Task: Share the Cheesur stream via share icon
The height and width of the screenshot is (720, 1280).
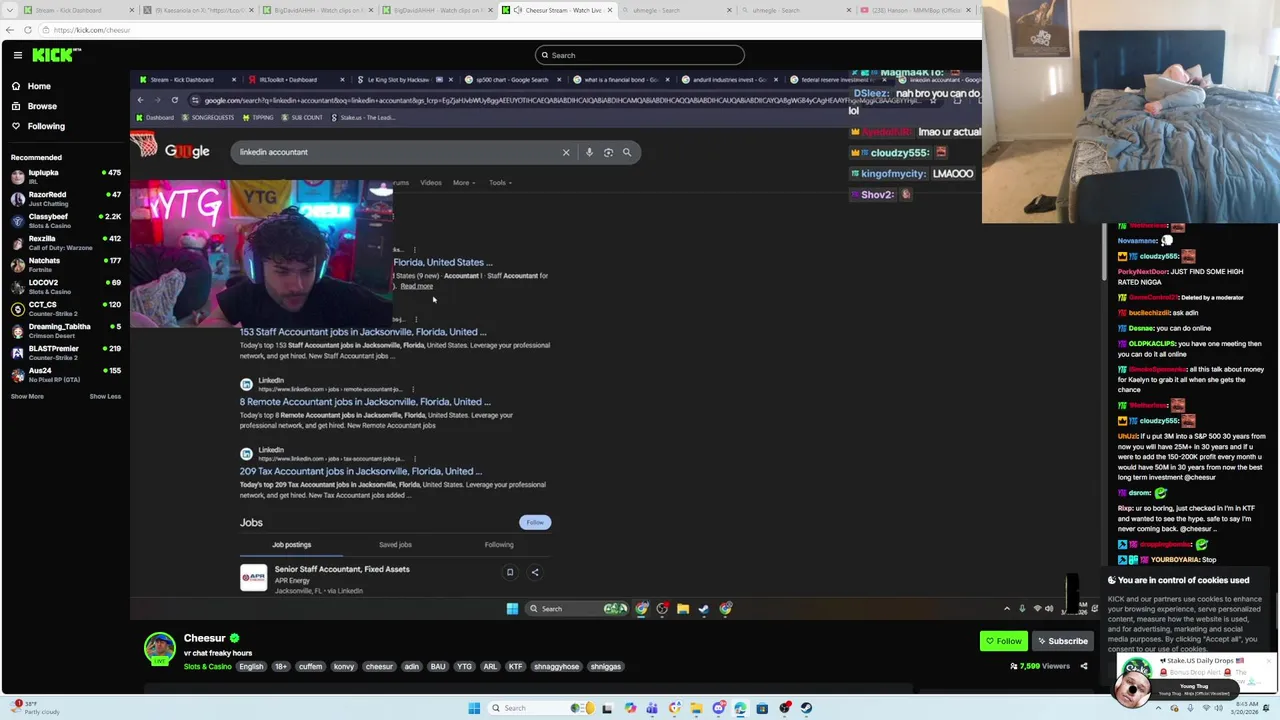Action: 1083,666
